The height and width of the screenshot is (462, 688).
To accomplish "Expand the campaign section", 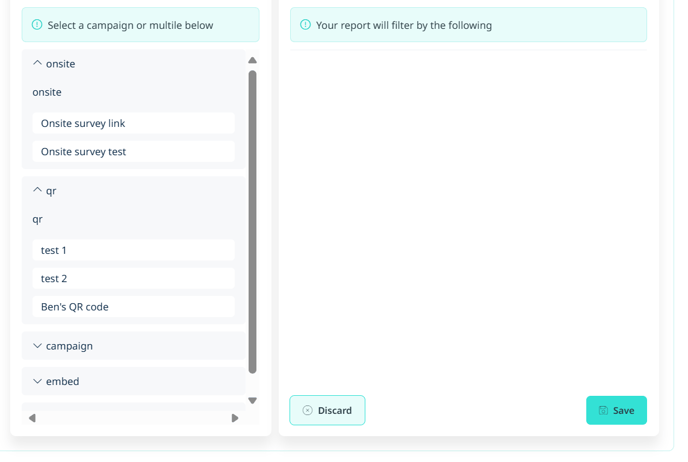I will pyautogui.click(x=133, y=346).
